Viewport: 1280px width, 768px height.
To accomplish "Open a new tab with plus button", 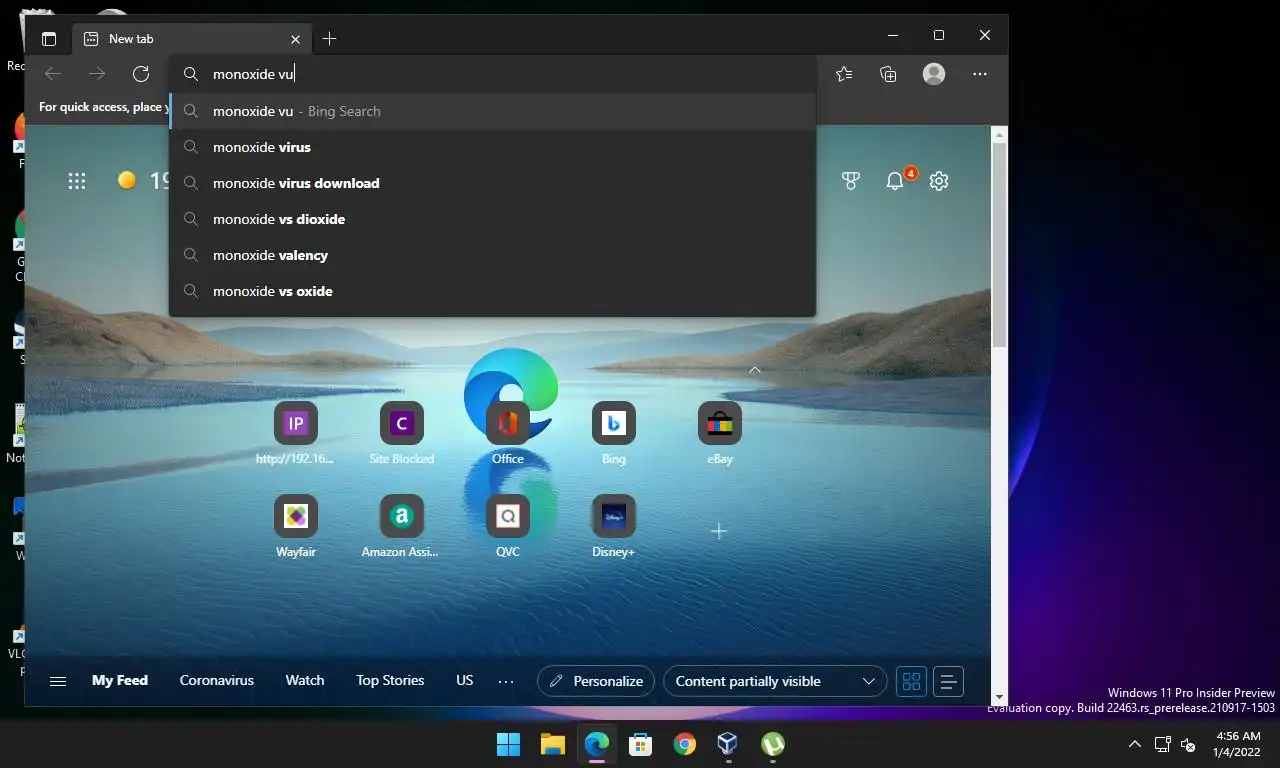I will (x=329, y=39).
